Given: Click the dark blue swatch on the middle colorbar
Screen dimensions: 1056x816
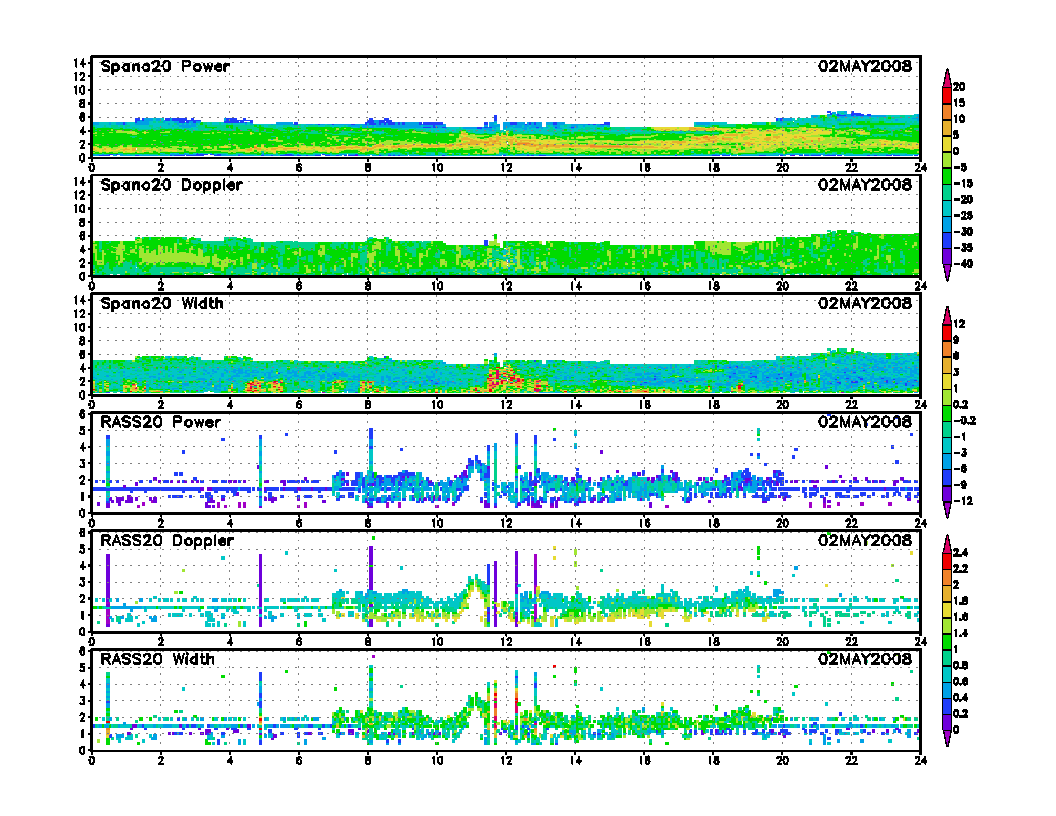Looking at the screenshot, I should [947, 477].
